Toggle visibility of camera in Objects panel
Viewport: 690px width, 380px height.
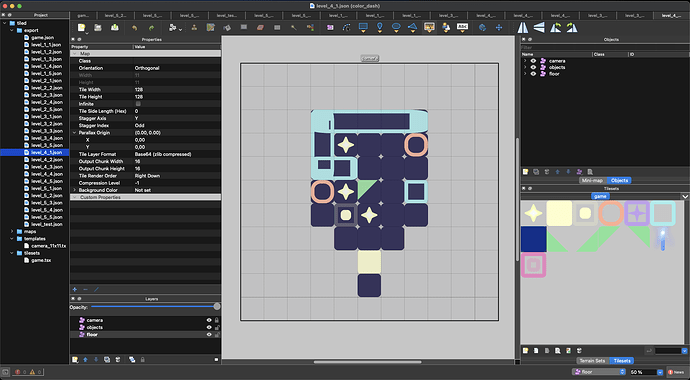click(533, 61)
